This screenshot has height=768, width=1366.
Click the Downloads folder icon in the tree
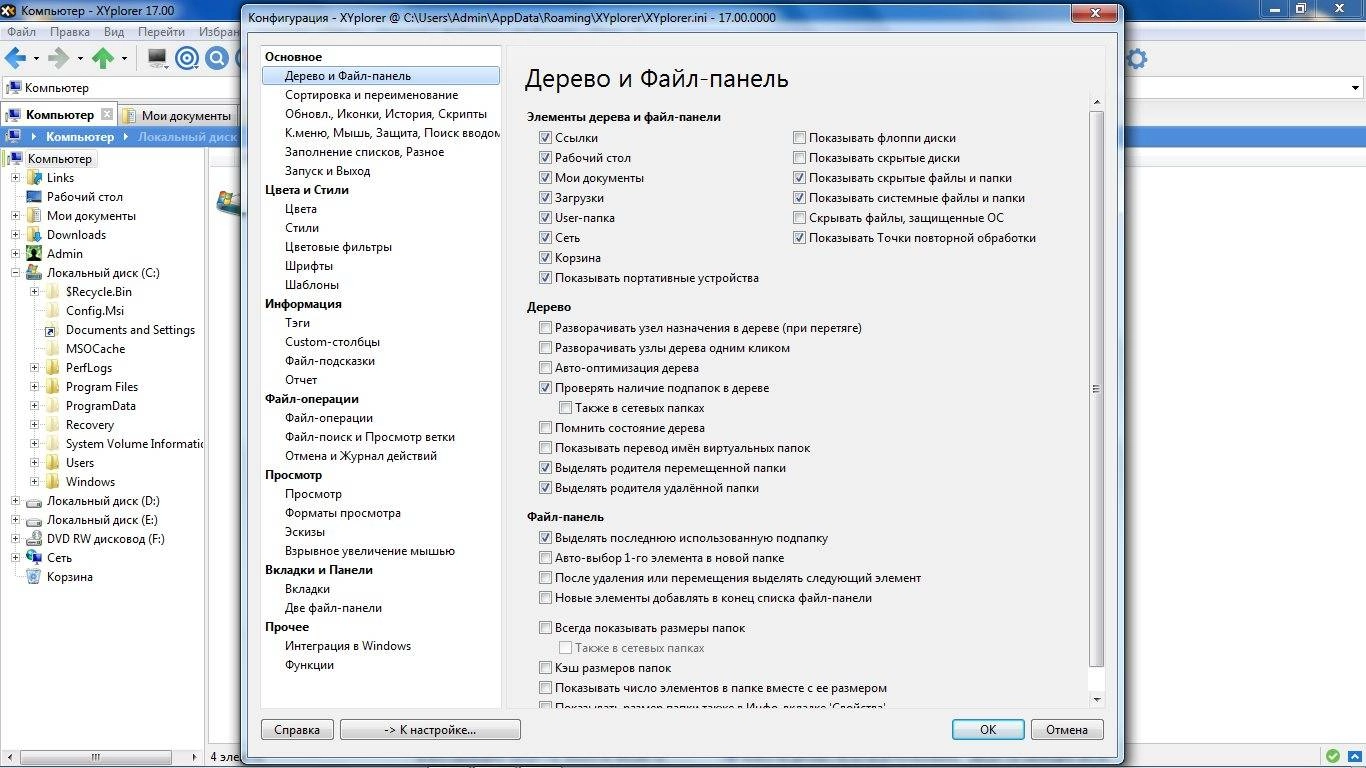[34, 235]
